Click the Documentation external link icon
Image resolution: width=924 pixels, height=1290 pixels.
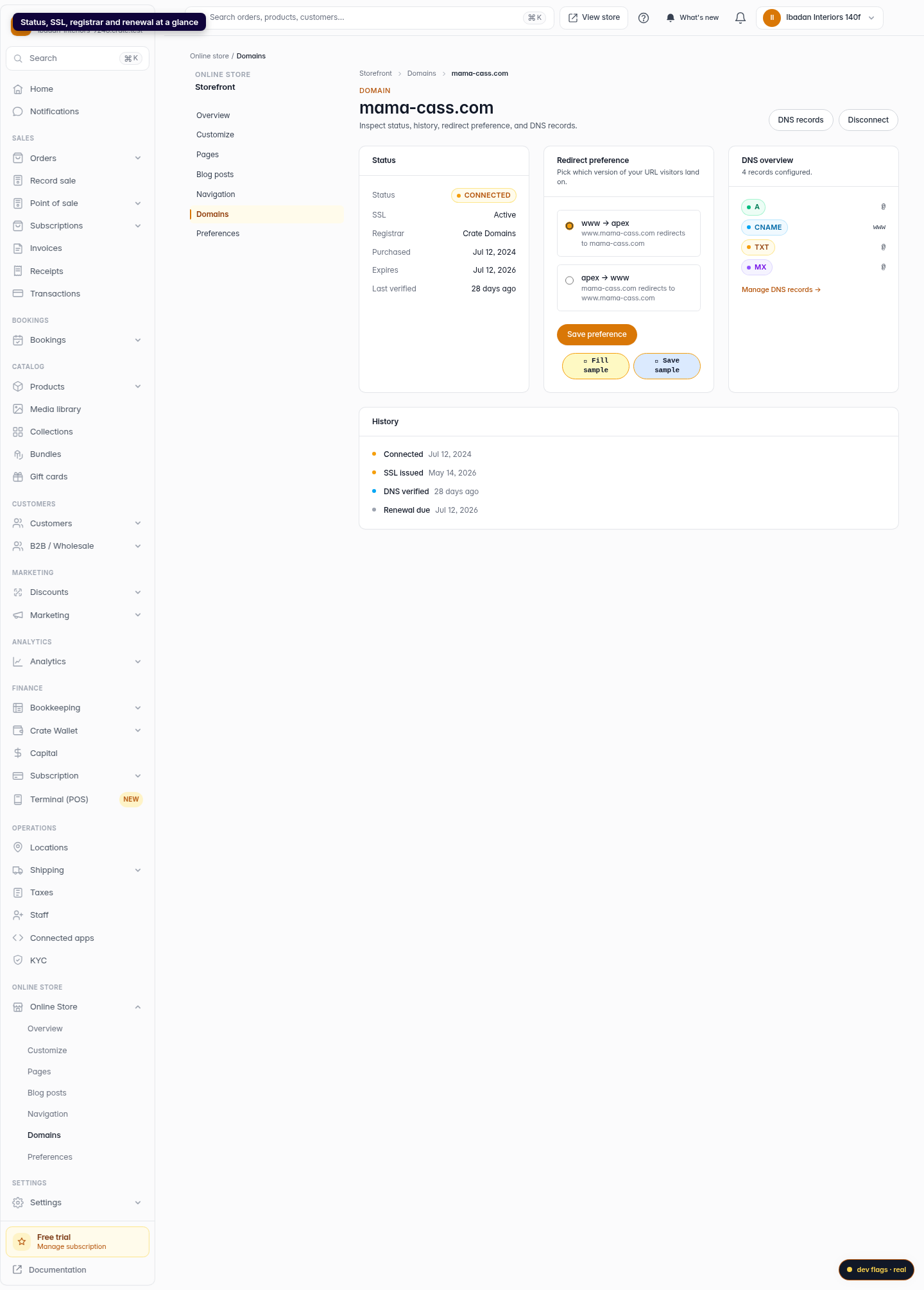click(x=17, y=1270)
